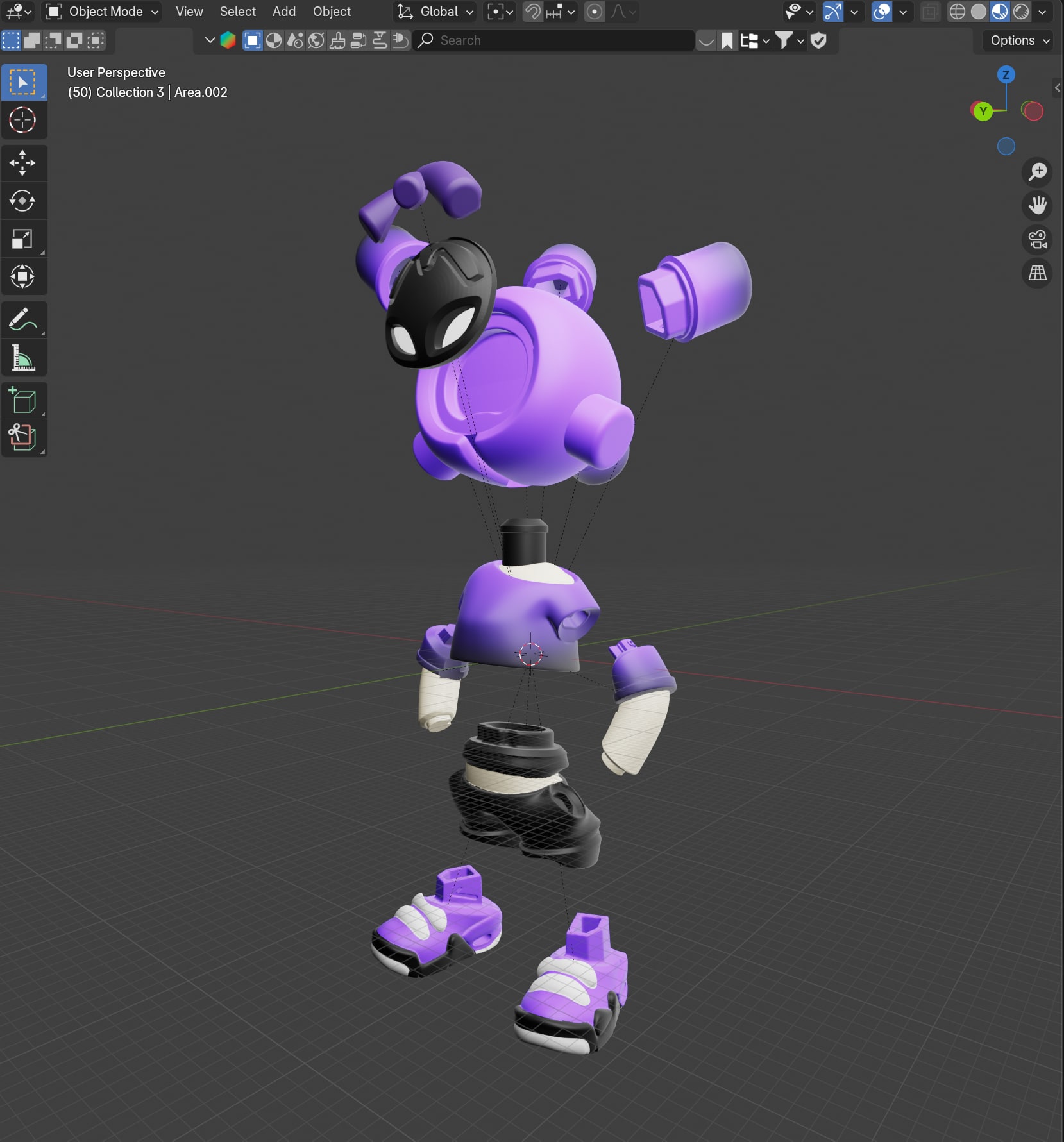Toggle the camera view button

tap(1037, 239)
